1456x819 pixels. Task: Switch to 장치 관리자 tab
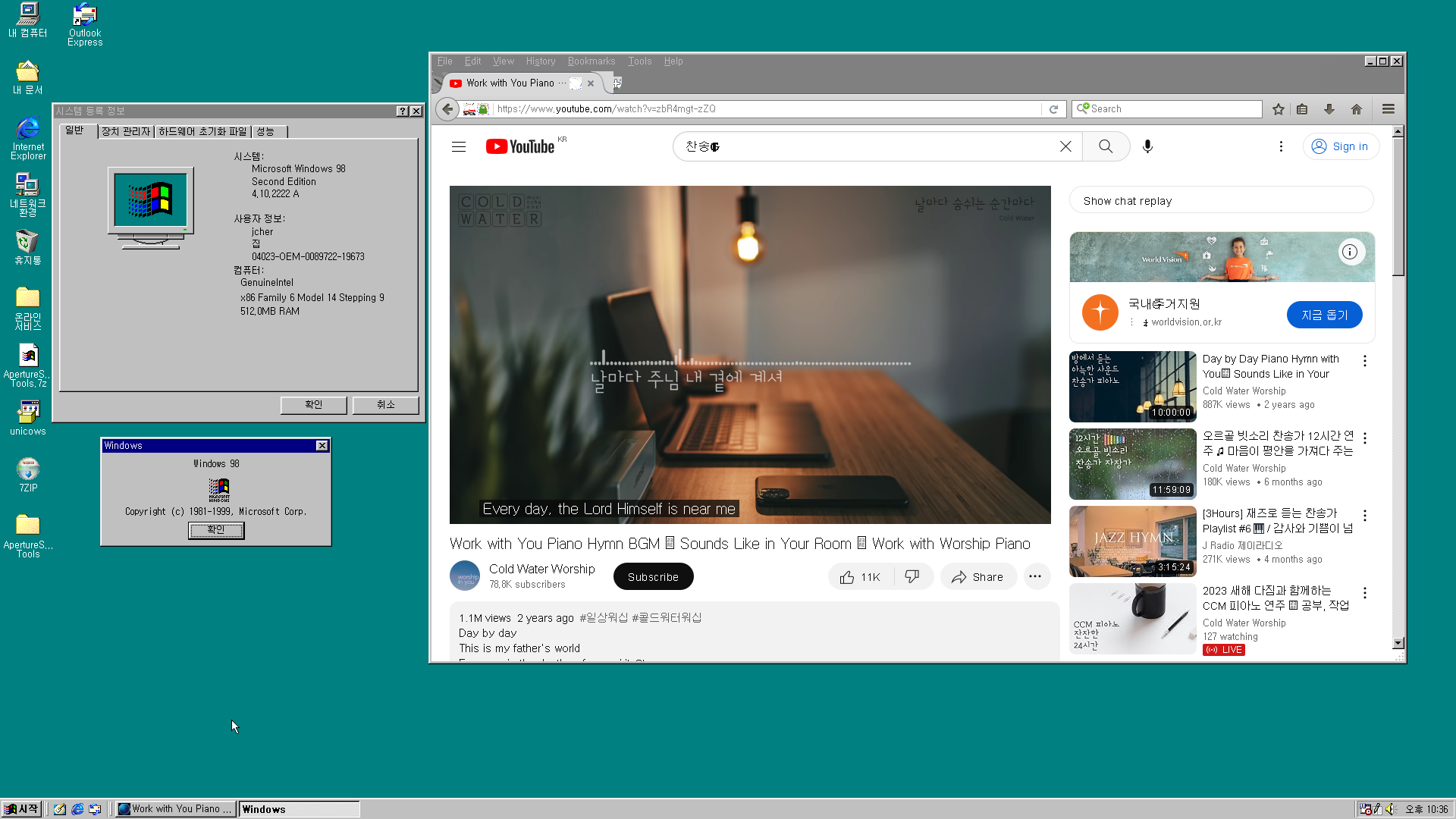tap(126, 132)
